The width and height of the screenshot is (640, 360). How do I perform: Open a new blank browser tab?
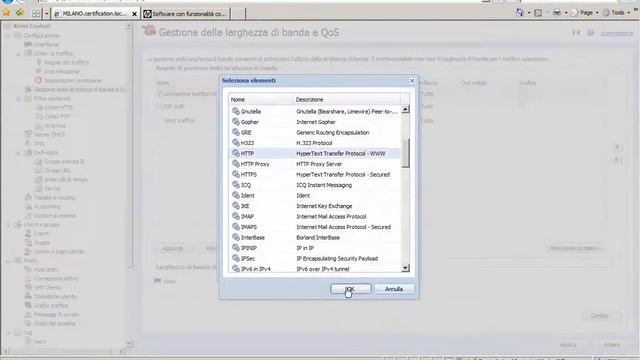238,13
